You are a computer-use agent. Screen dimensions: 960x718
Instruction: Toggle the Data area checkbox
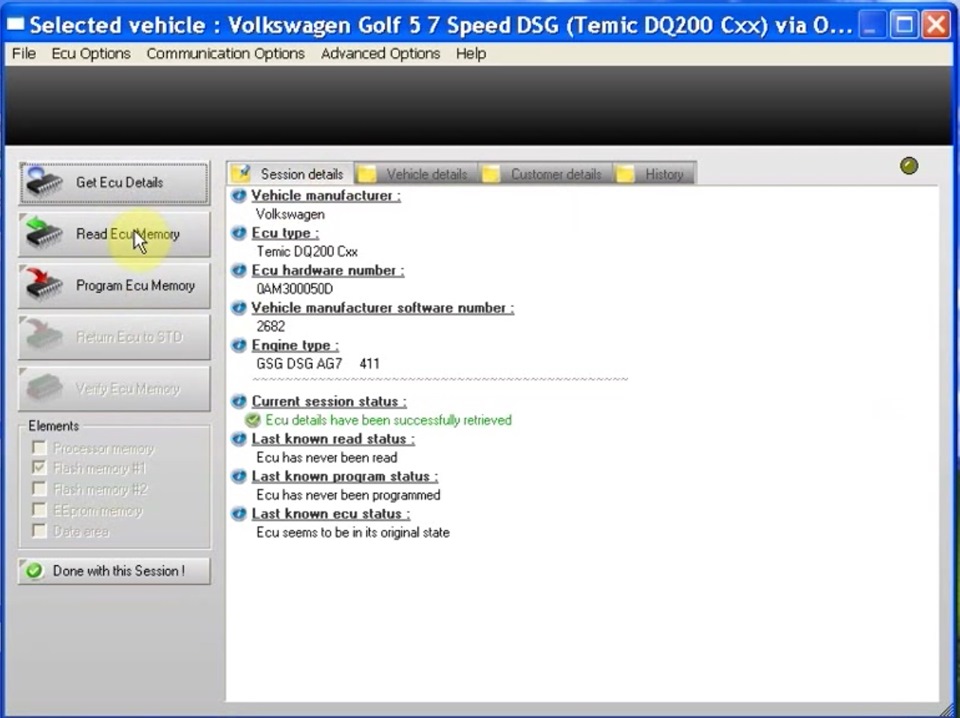(x=39, y=530)
